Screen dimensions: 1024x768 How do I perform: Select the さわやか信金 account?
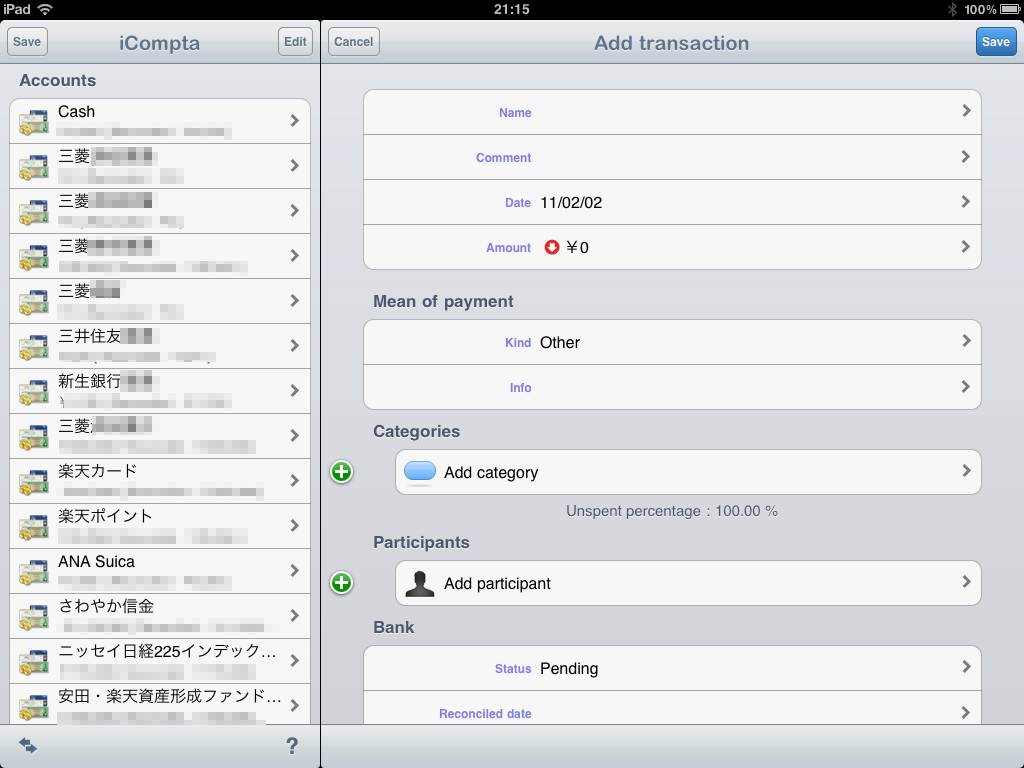160,615
